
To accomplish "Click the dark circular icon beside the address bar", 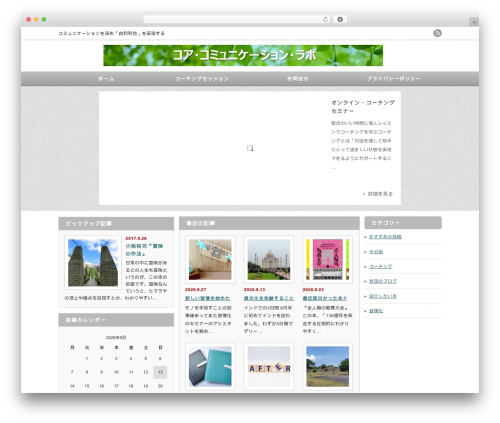I will (x=340, y=19).
